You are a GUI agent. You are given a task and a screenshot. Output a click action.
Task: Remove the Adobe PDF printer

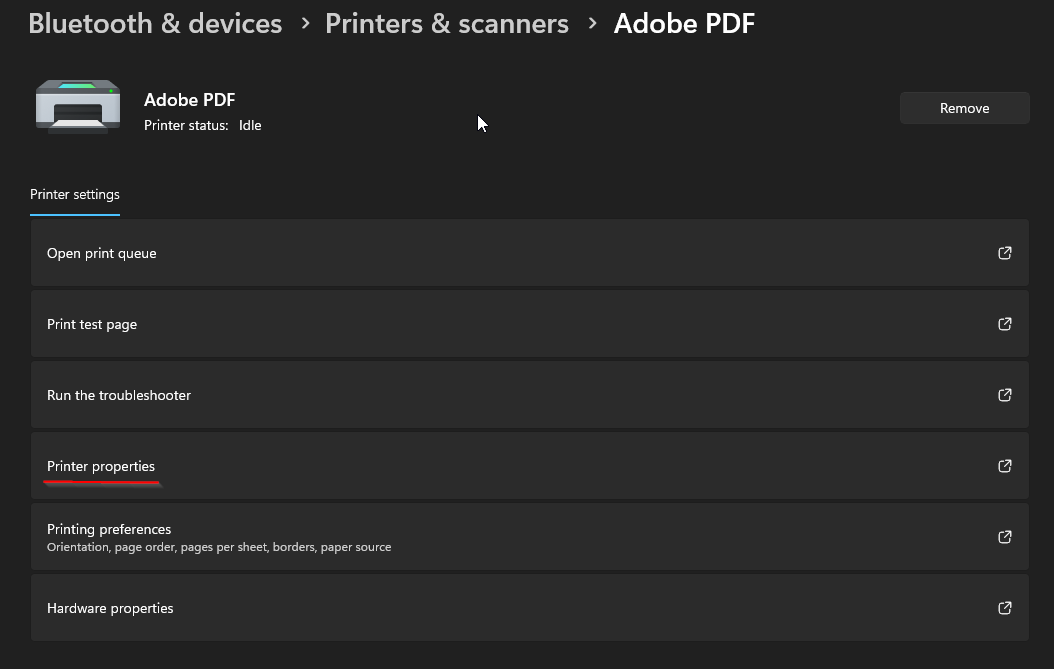pyautogui.click(x=964, y=108)
